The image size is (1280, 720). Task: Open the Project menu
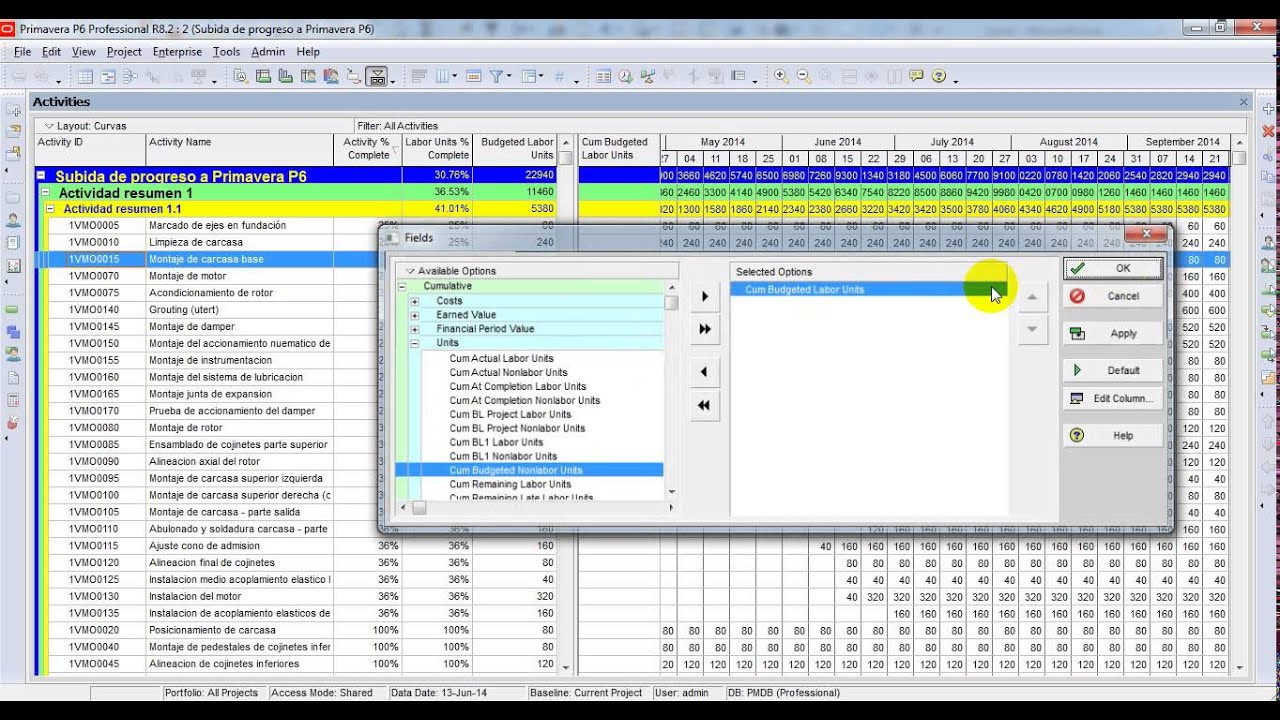pos(124,52)
